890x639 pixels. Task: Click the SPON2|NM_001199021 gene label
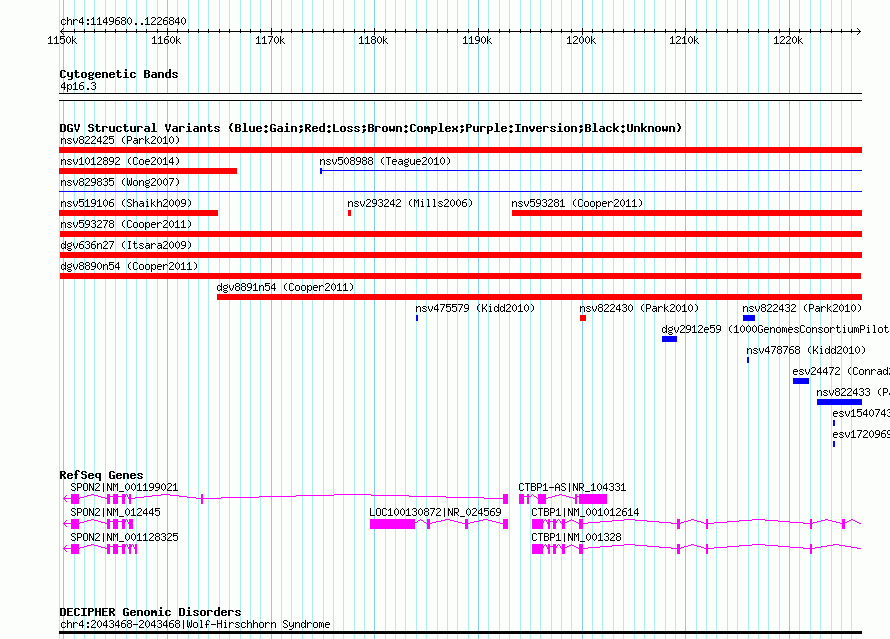(124, 487)
